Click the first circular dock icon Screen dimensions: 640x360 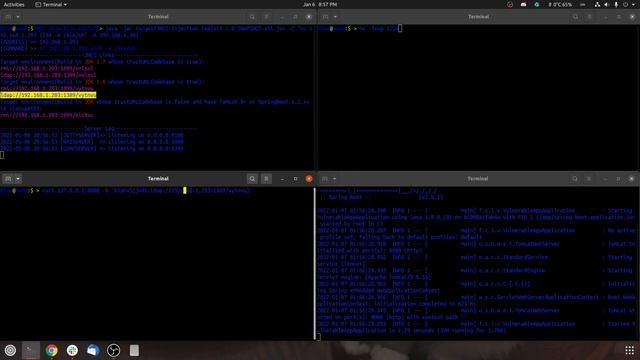(10, 350)
